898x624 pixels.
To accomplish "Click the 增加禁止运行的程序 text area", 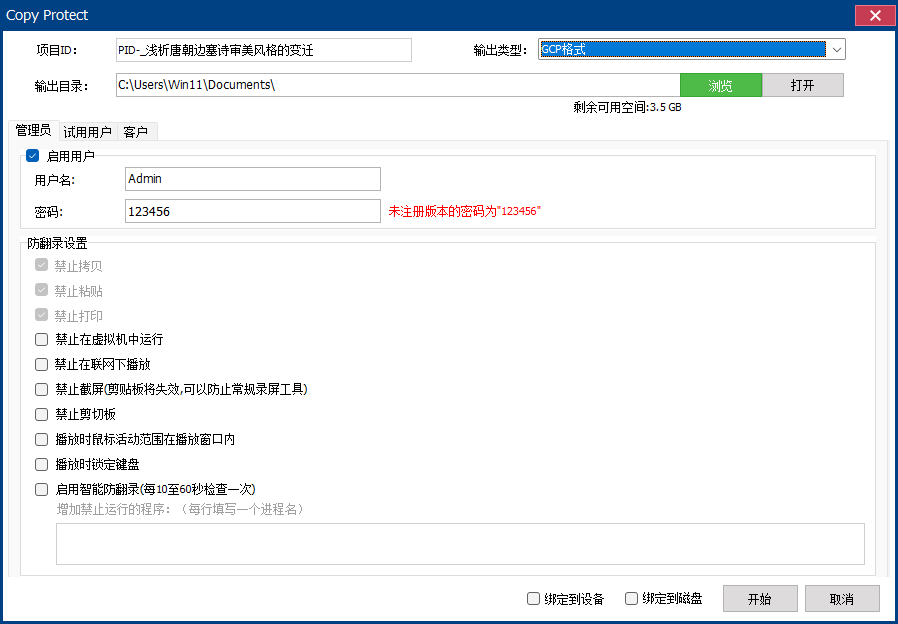I will click(460, 544).
